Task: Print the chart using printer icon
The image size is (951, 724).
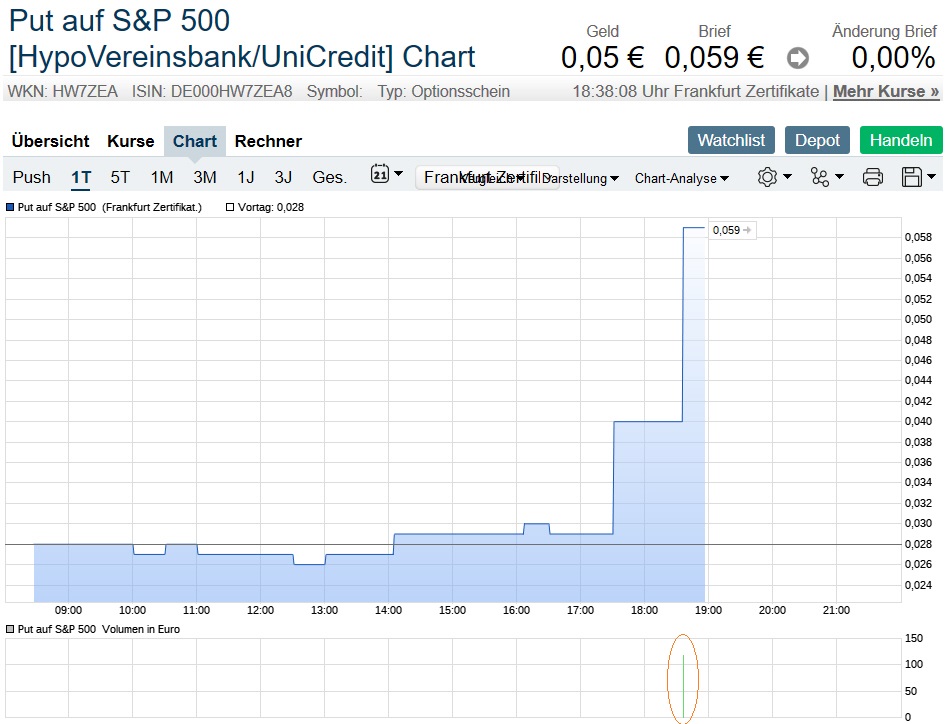Action: [x=873, y=177]
